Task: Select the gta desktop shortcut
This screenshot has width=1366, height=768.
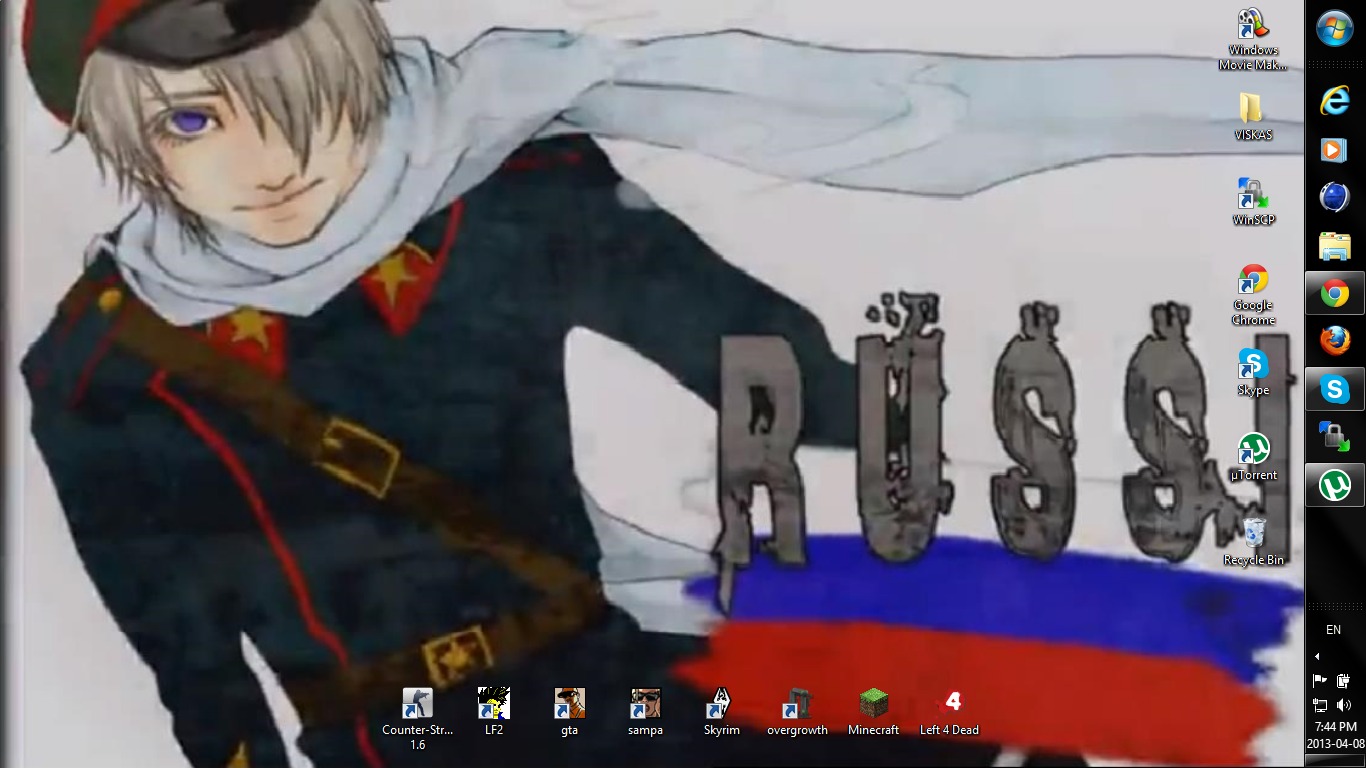Action: click(570, 712)
